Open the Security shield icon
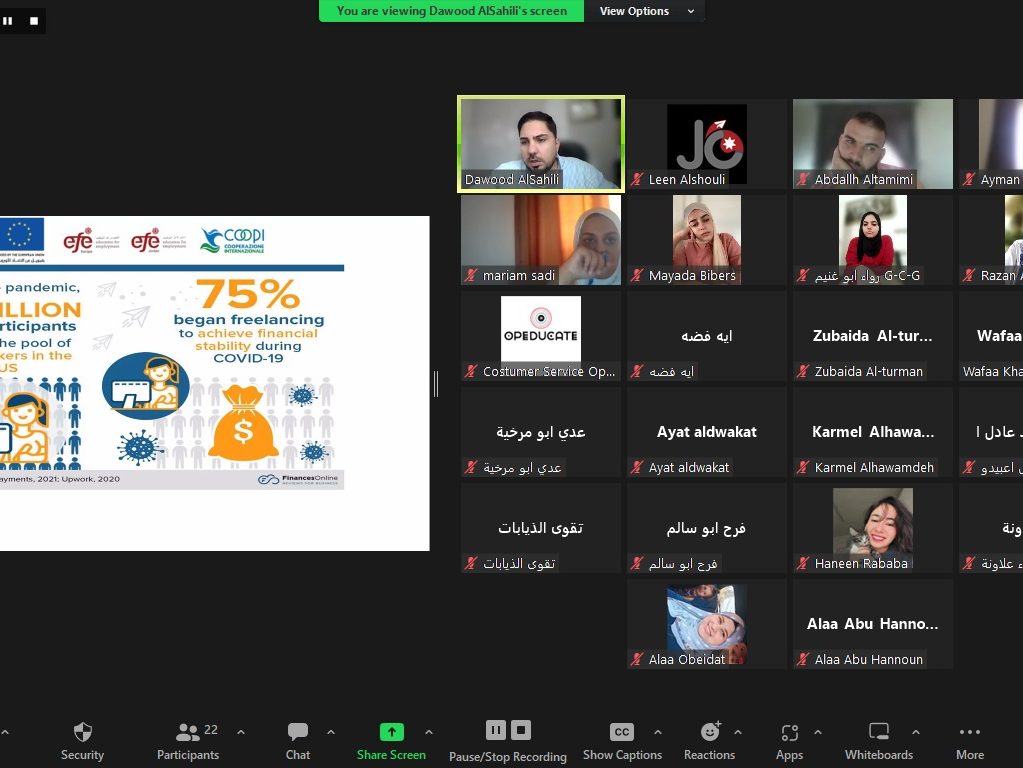This screenshot has width=1023, height=768. click(82, 733)
